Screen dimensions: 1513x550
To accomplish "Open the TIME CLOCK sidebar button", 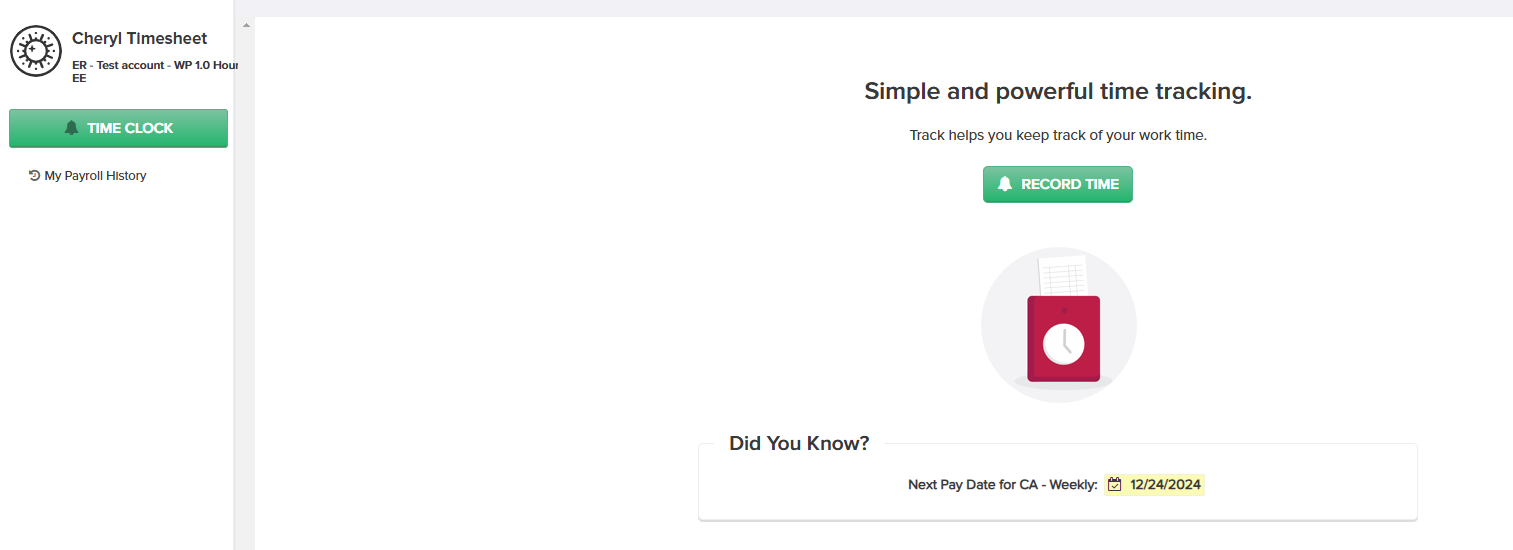I will pos(118,128).
